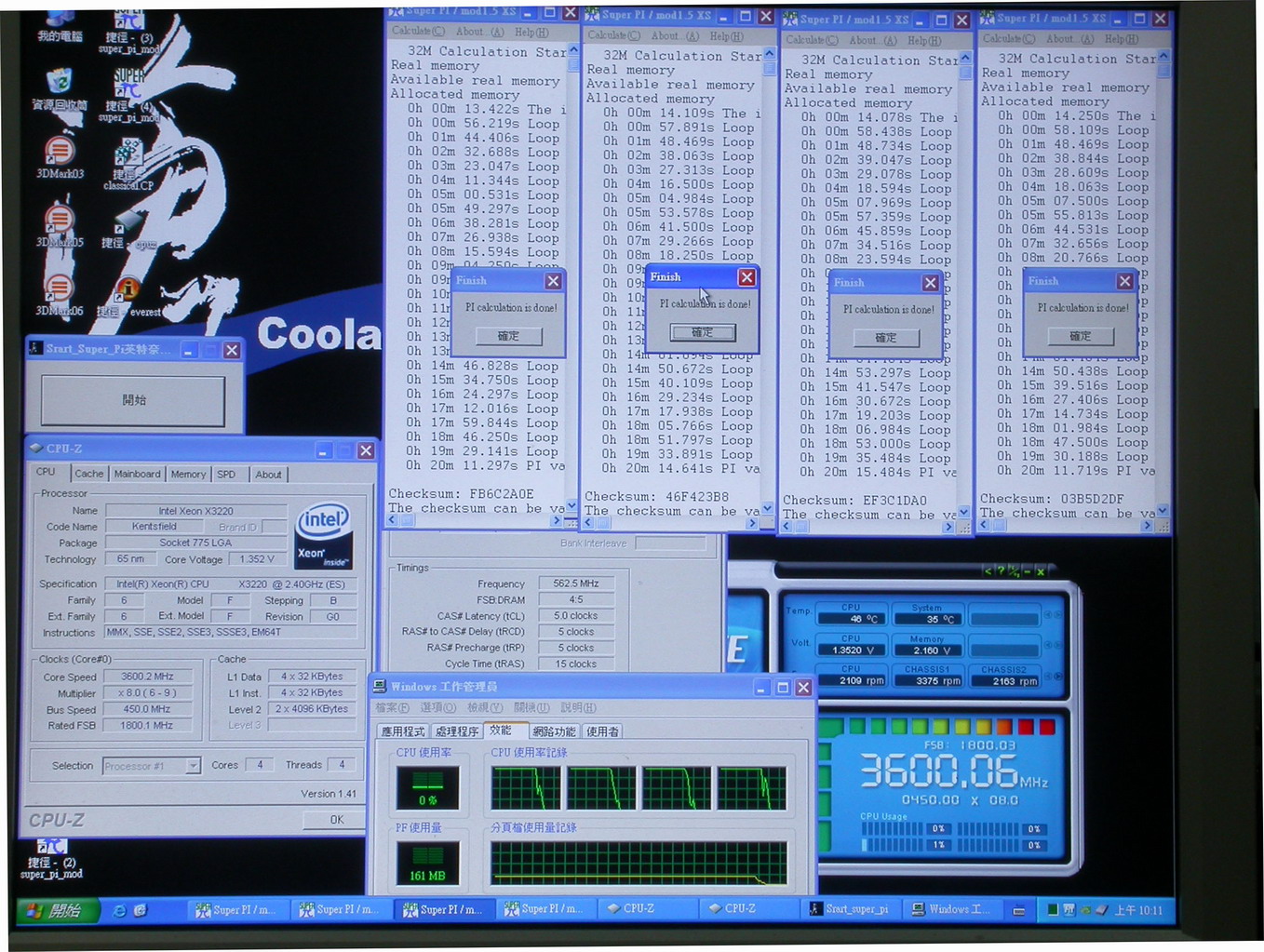The width and height of the screenshot is (1264, 952).
Task: Switch to the About tab in CPU-Z
Action: (x=268, y=475)
